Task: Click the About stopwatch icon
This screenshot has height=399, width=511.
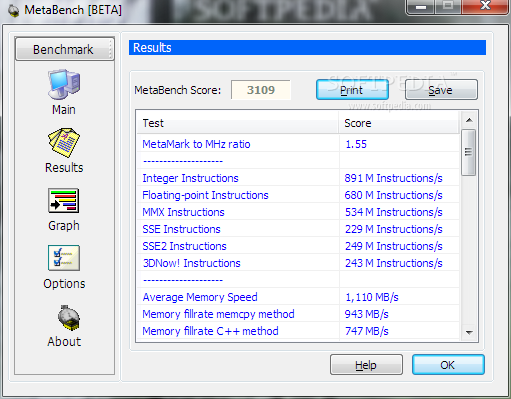Action: click(x=69, y=318)
